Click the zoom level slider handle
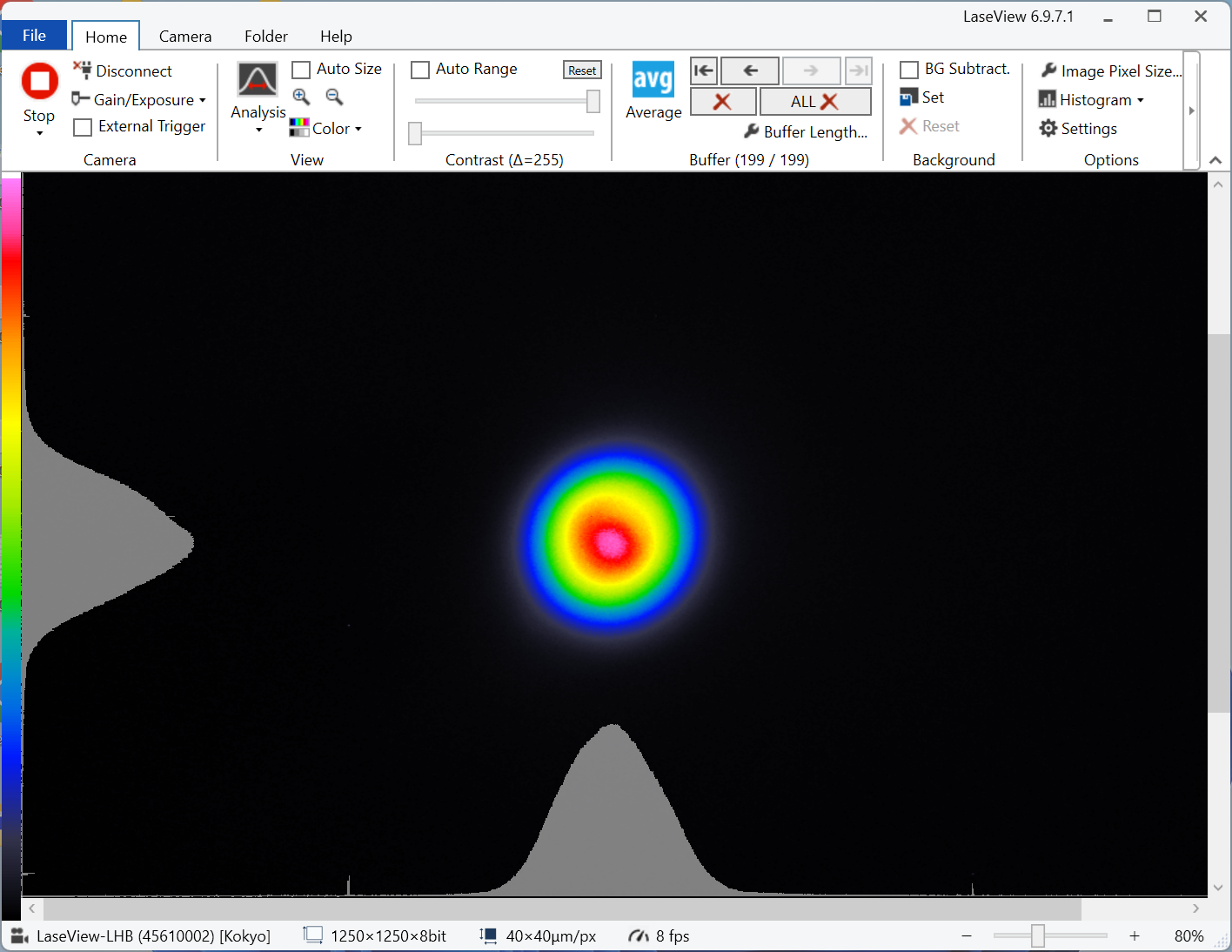 tap(1037, 935)
